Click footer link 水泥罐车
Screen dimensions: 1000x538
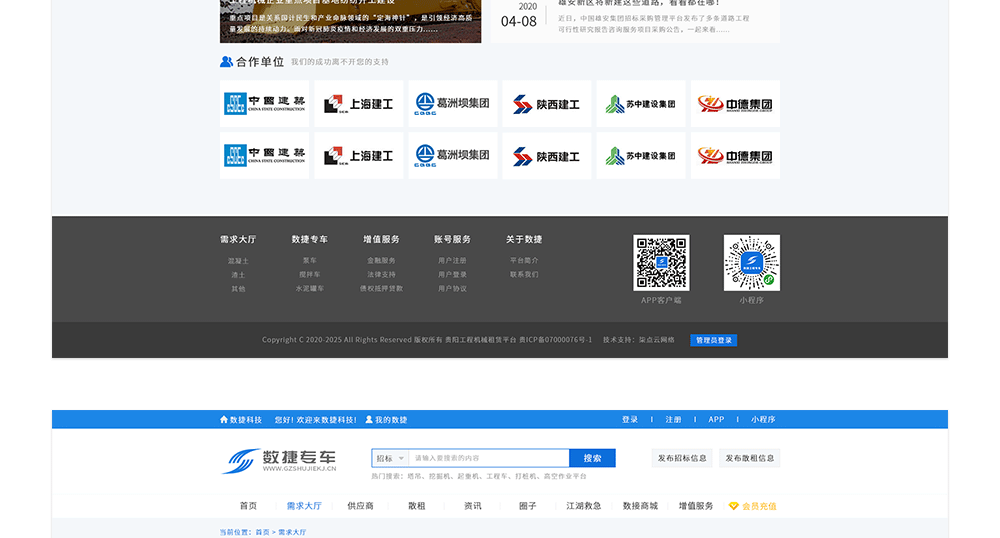pos(309,289)
